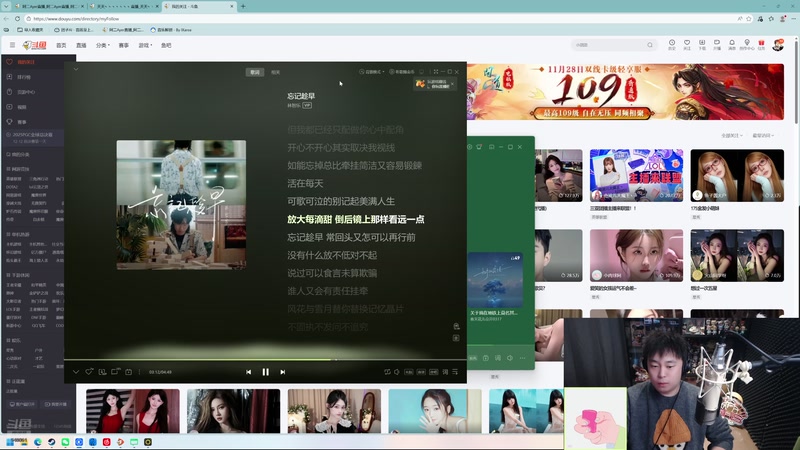Click volume icon in green mini window
Viewport: 800px width, 450px height.
click(x=510, y=358)
